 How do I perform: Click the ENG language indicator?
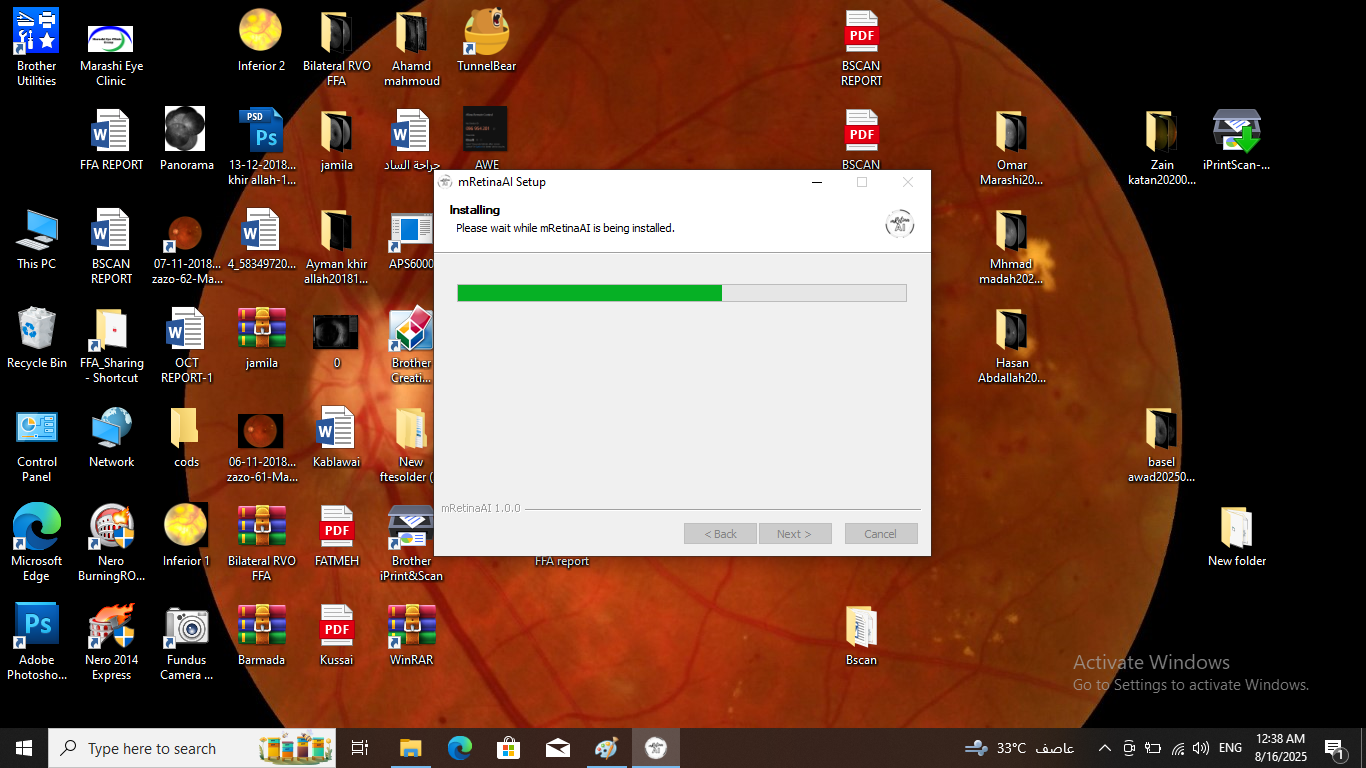pyautogui.click(x=1230, y=748)
